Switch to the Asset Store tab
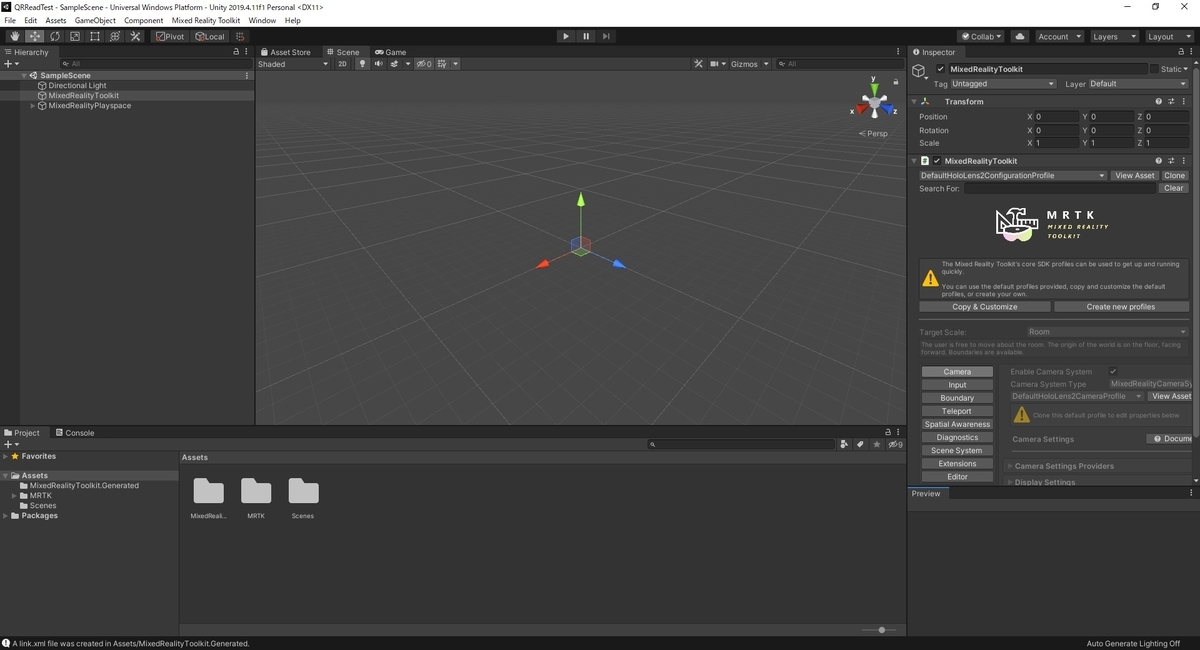Screen dimensions: 1200x650 pyautogui.click(x=285, y=52)
